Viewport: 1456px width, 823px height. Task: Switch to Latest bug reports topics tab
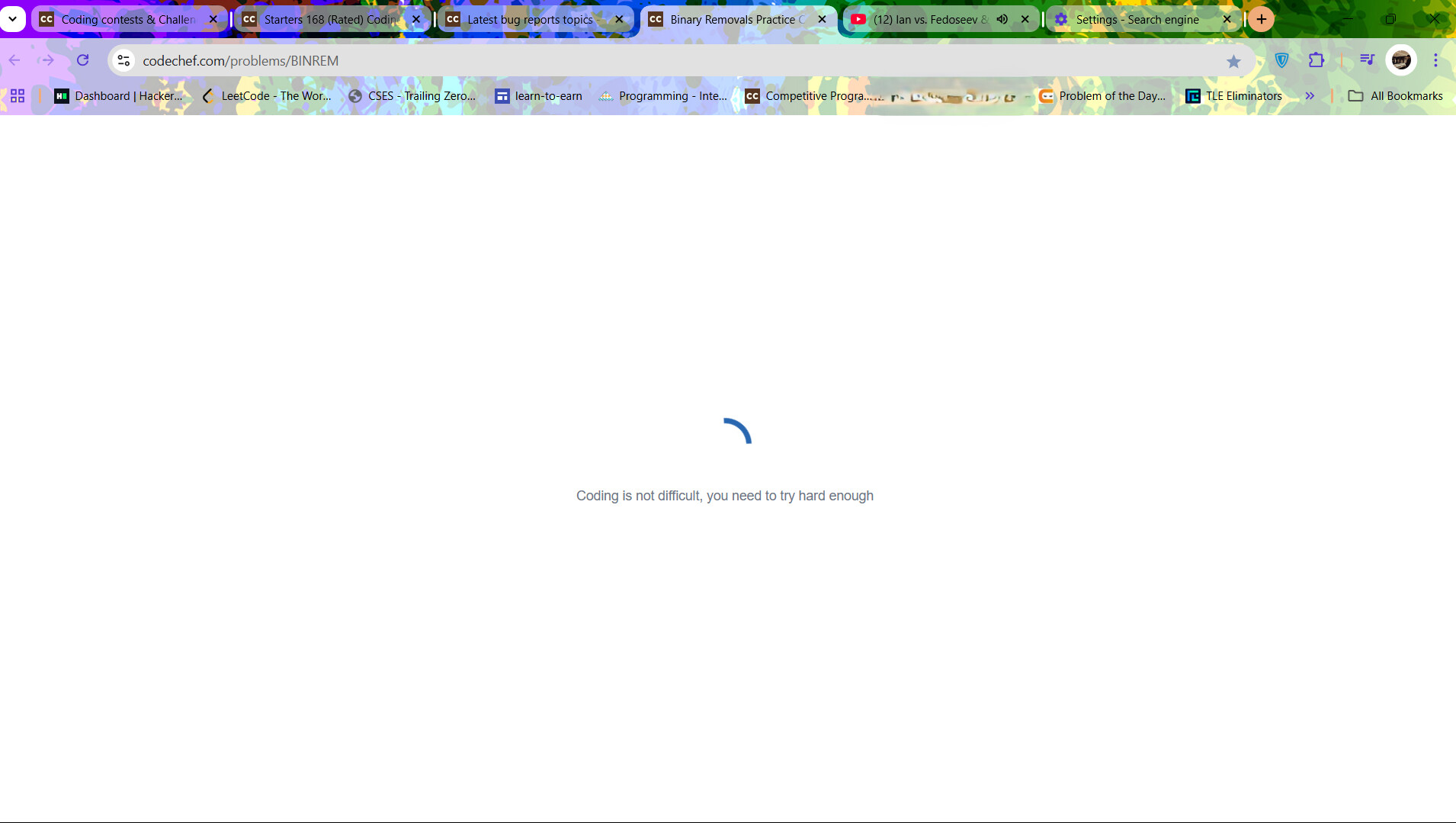point(534,19)
